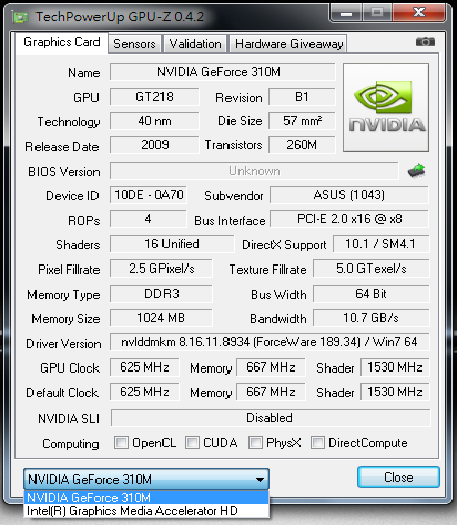Click the camera screenshot icon
Screen dimensions: 462x530
pyautogui.click(x=425, y=42)
